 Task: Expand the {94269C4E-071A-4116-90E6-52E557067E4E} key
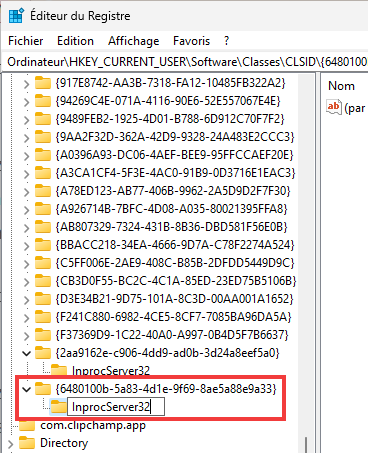[26, 101]
